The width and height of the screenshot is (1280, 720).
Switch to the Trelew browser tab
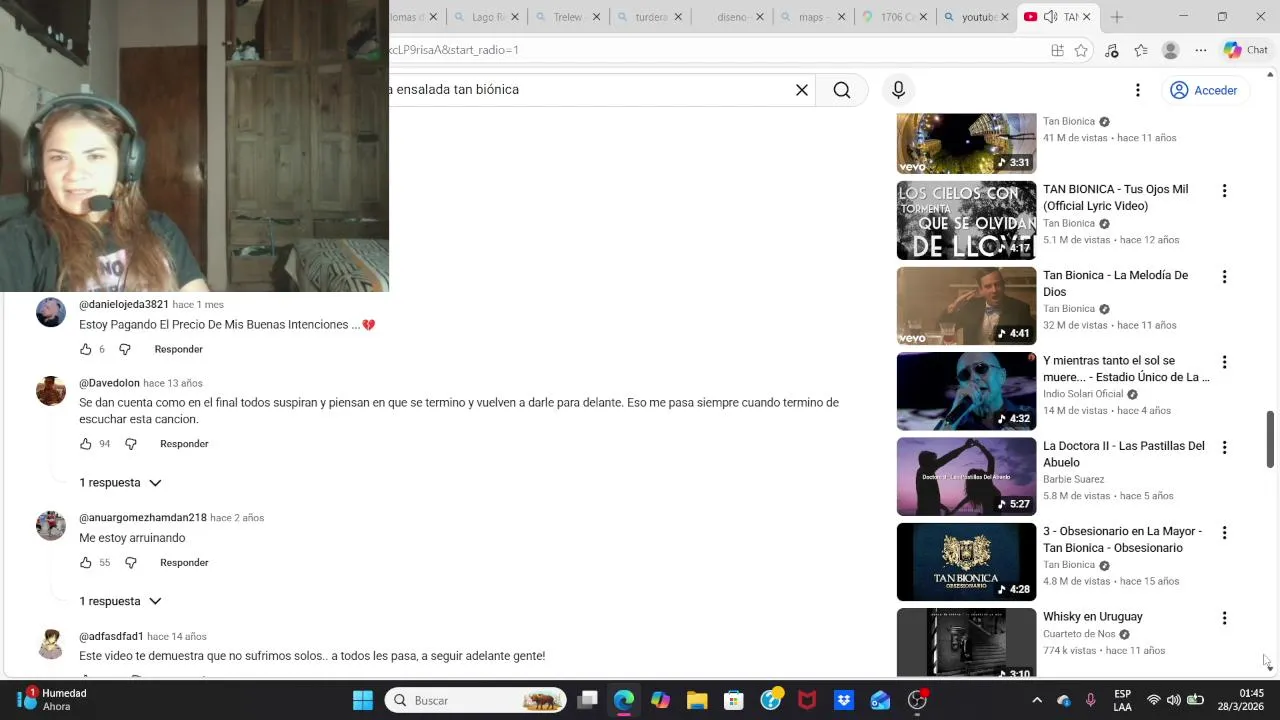point(567,17)
